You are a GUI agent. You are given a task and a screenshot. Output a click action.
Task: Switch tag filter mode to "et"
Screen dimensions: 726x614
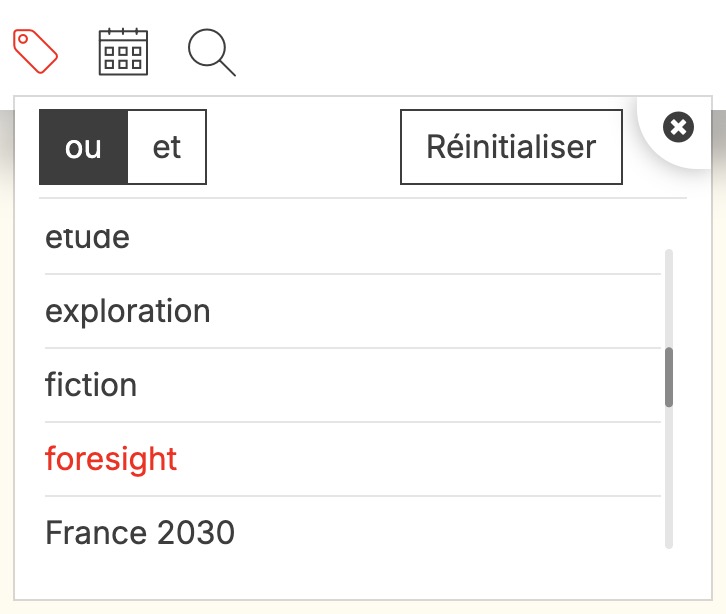pos(167,147)
